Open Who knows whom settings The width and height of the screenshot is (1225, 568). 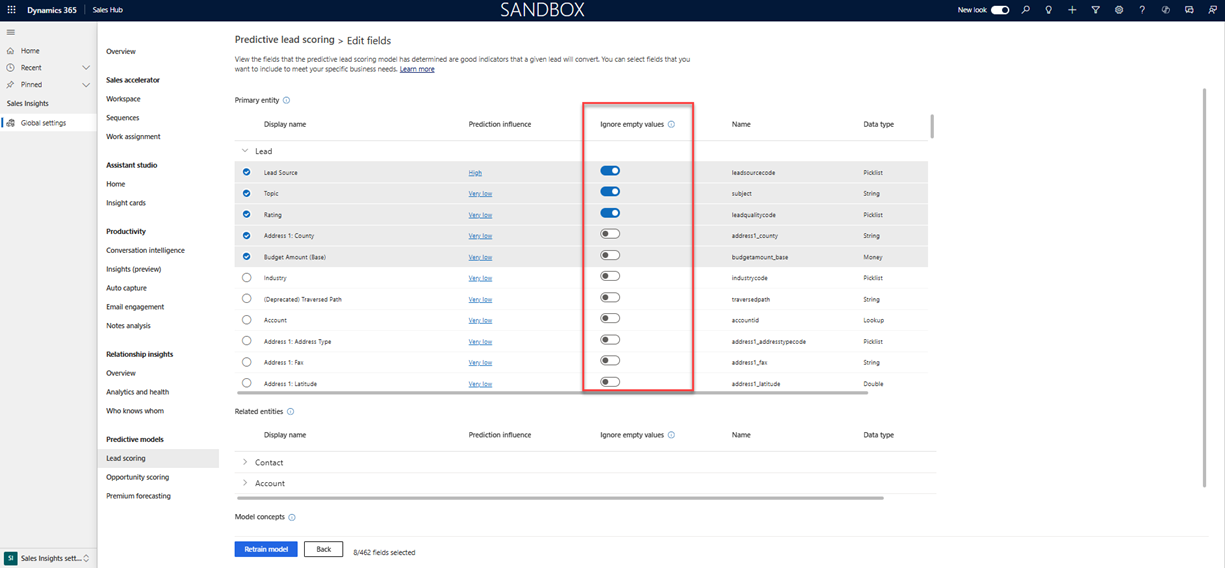point(135,411)
